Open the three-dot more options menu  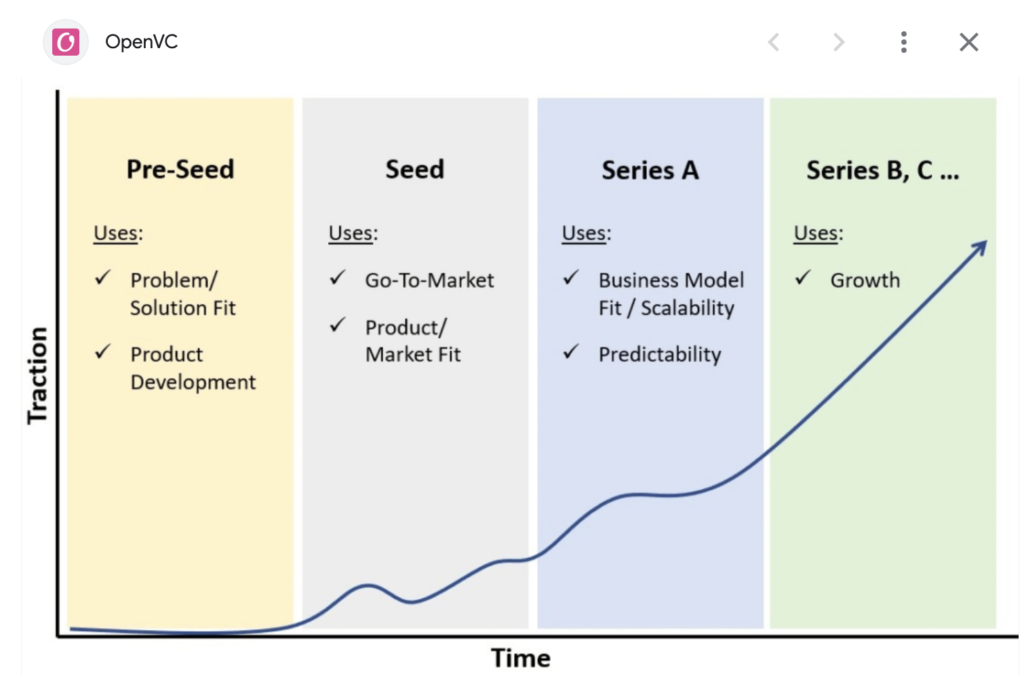(904, 42)
